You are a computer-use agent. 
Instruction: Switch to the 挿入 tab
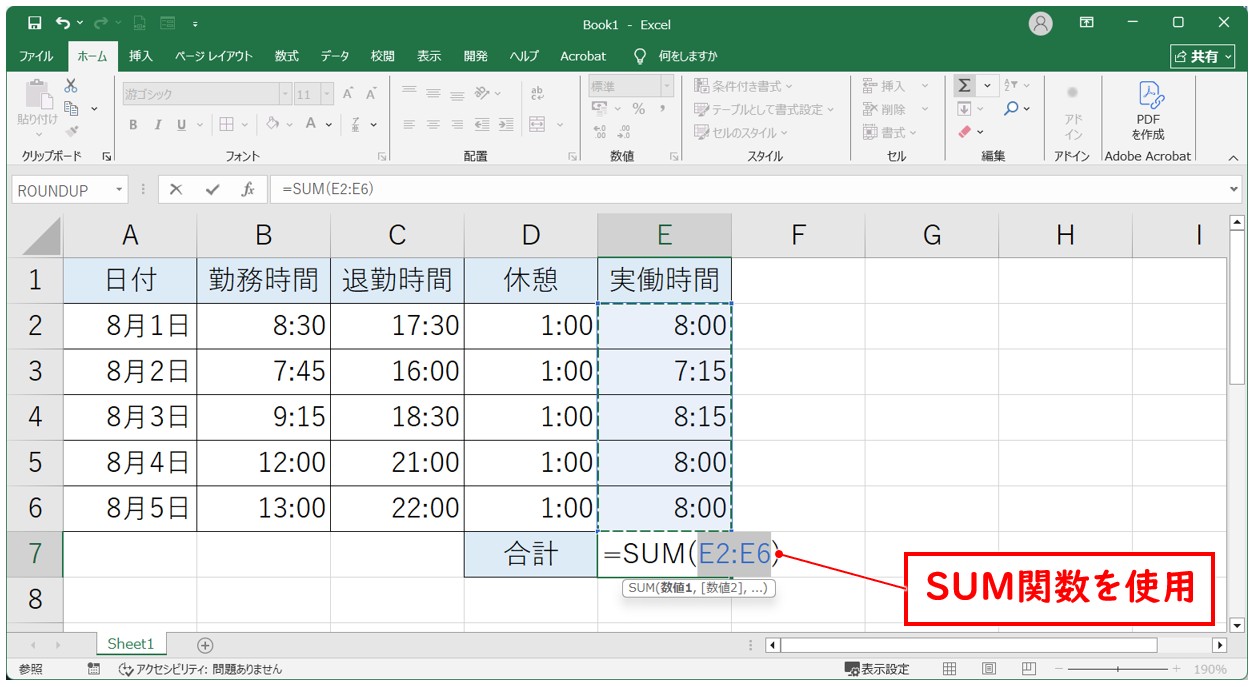coord(141,56)
